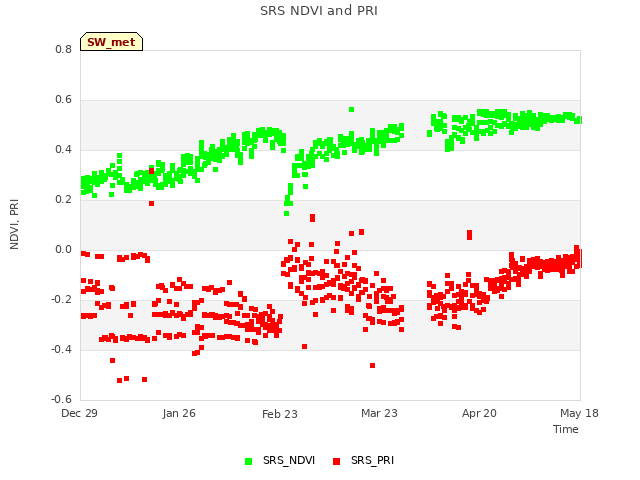The image size is (640, 480).
Task: Click the 'NDVI, PRI' y-axis label
Action: click(14, 224)
